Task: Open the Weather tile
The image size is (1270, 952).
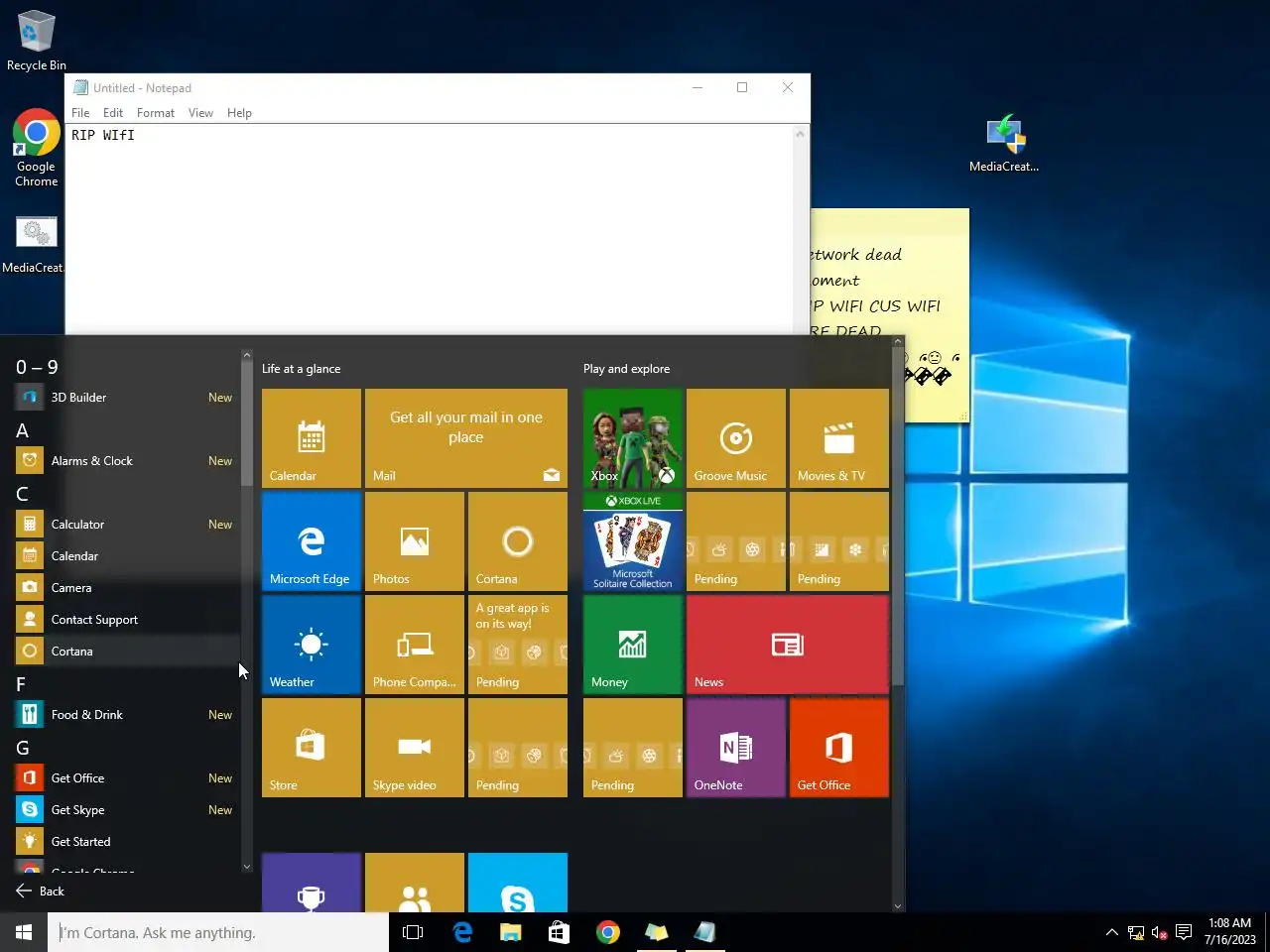Action: (312, 645)
